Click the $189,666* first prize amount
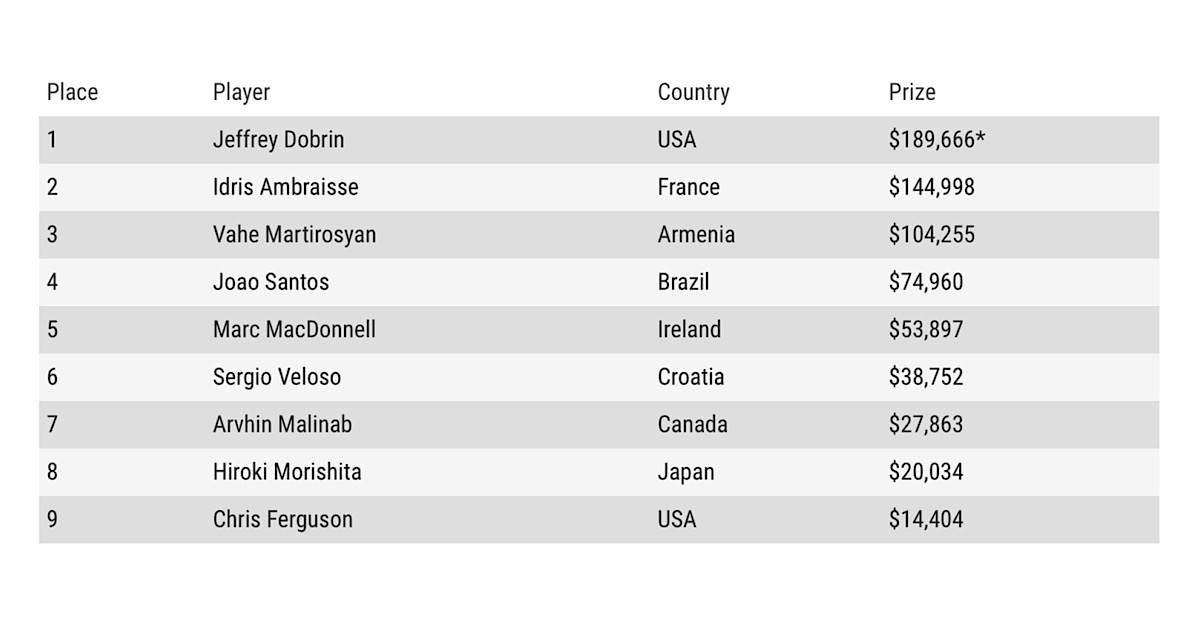 937,140
